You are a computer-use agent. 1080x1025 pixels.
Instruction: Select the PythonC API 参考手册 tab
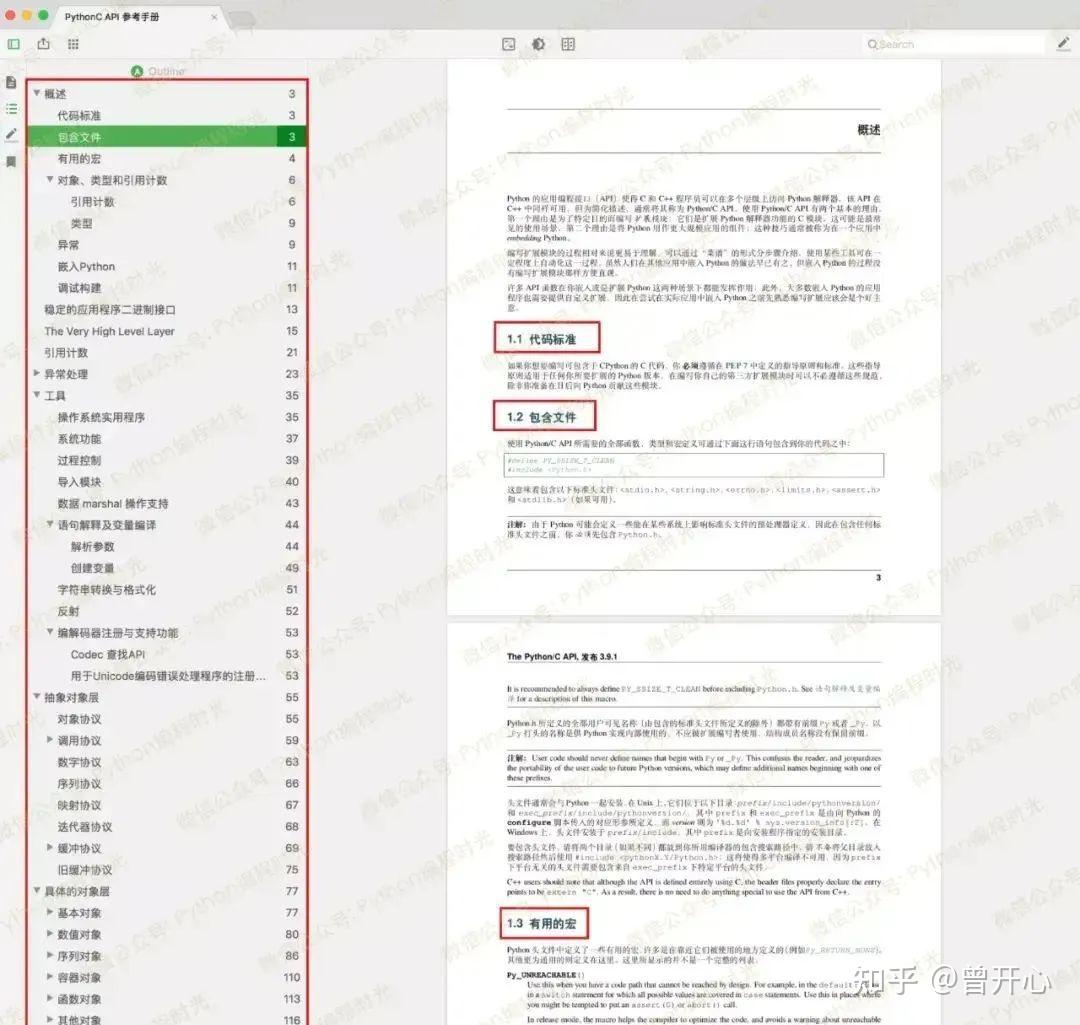112,17
